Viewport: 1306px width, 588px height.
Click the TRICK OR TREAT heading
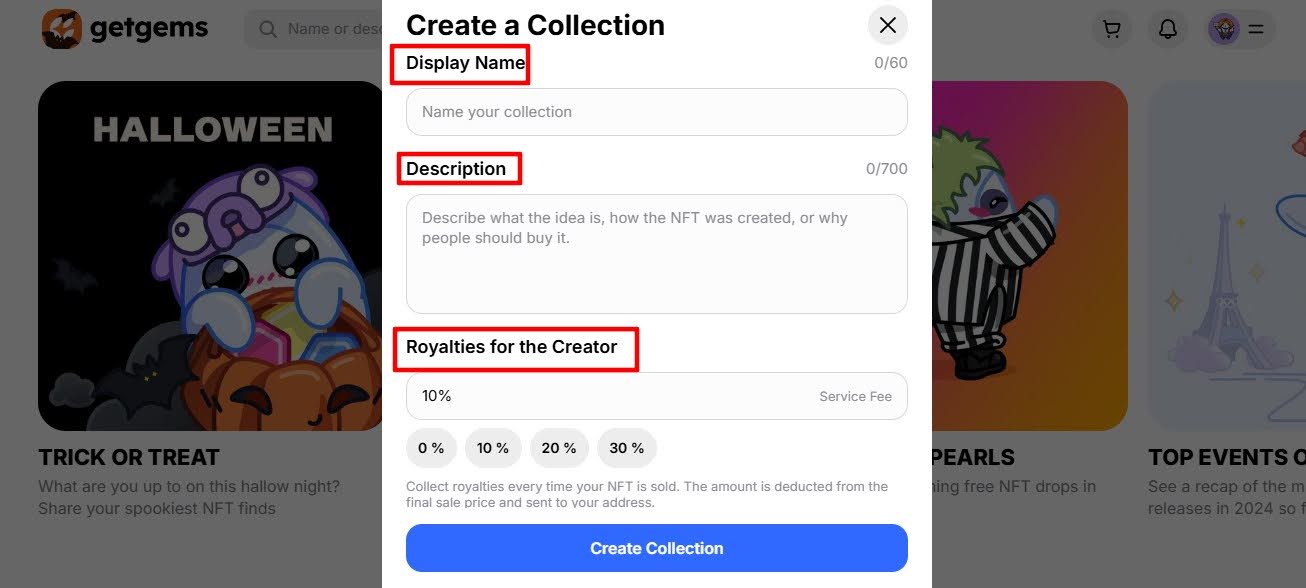coord(129,458)
